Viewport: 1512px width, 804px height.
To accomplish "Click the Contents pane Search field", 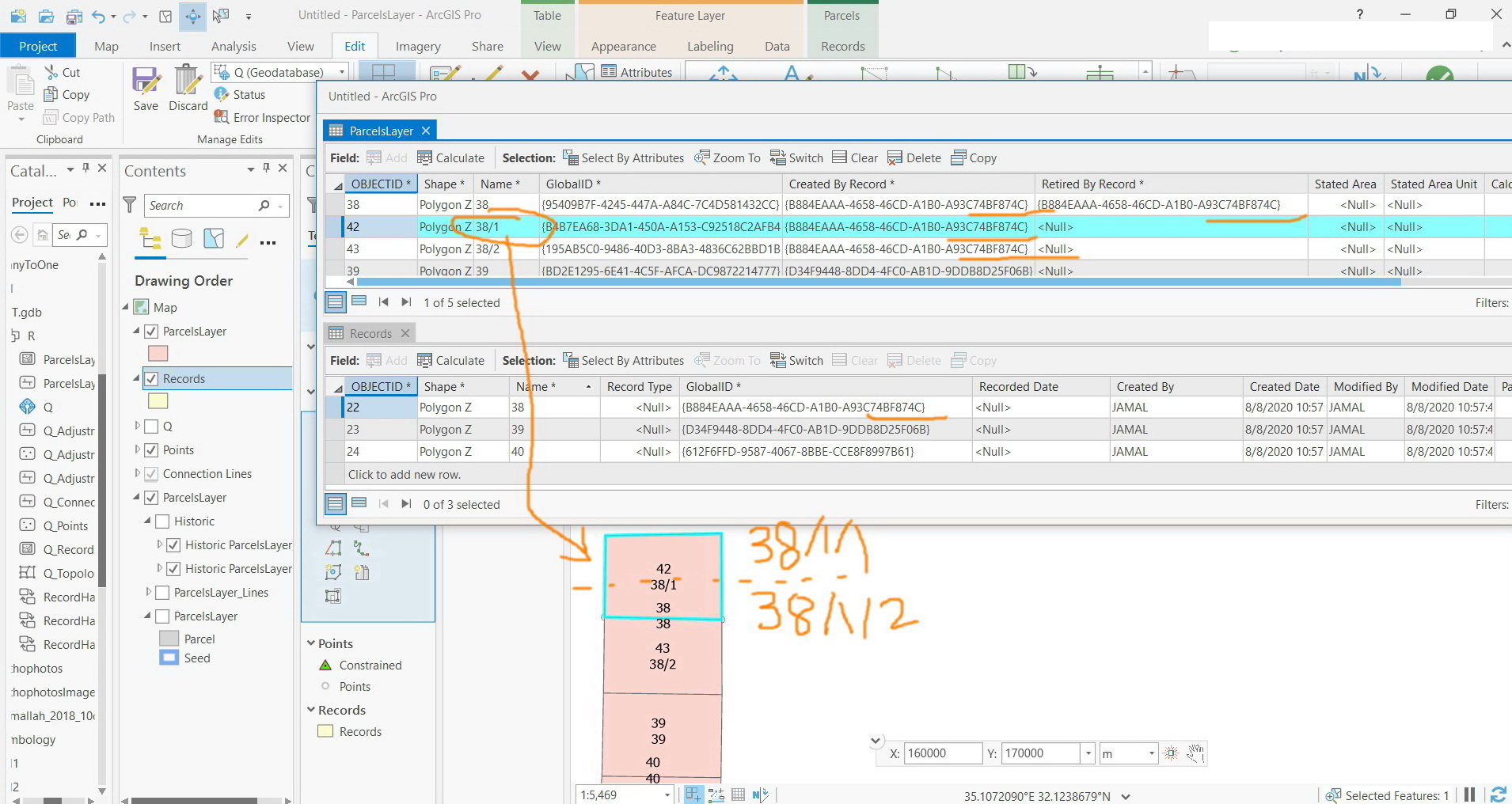I will [202, 205].
